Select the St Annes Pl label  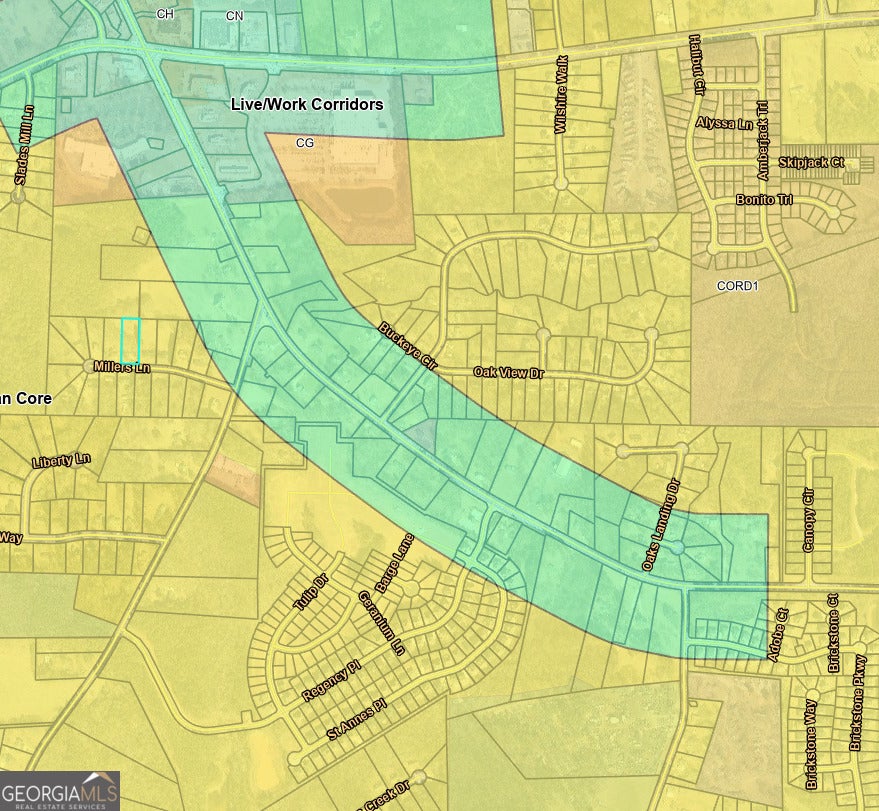356,720
